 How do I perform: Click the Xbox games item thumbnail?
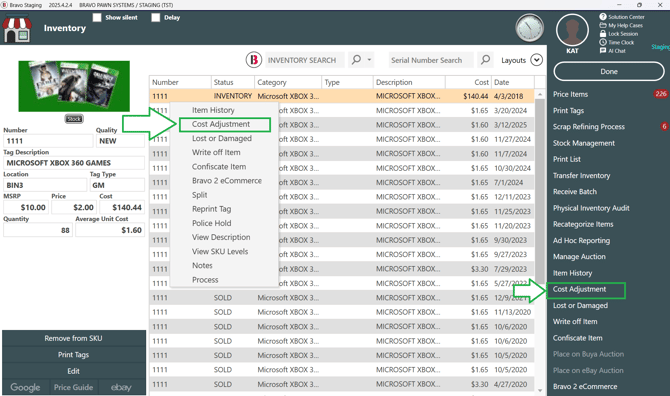[74, 86]
